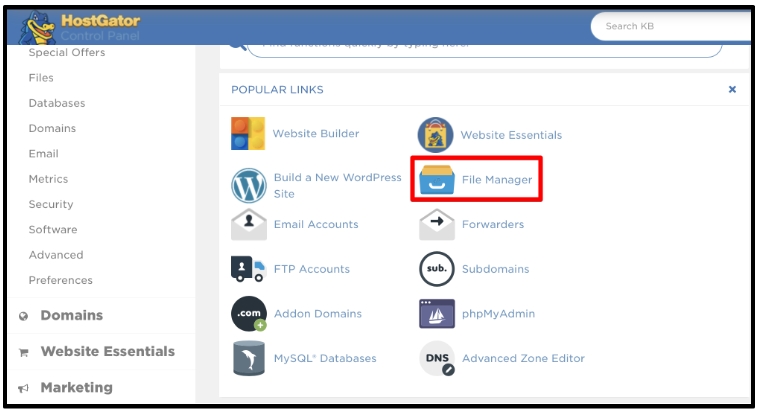
Task: Select Databases in the sidebar
Action: pyautogui.click(x=57, y=103)
